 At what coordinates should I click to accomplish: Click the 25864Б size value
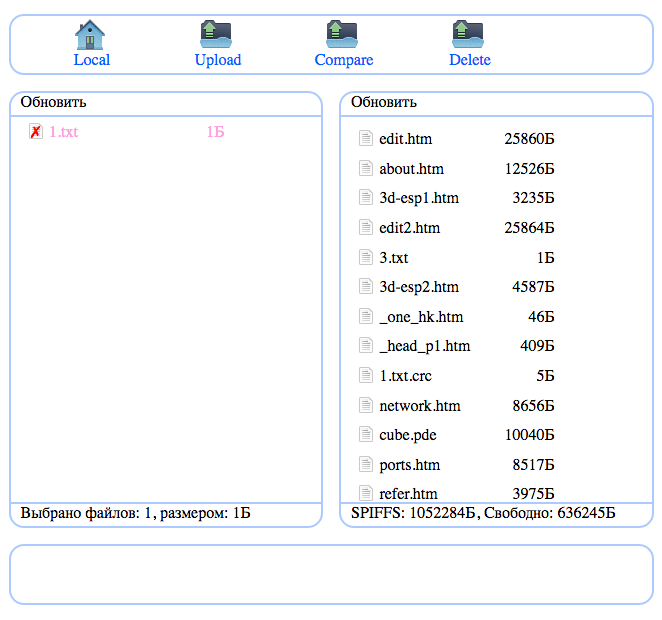point(529,228)
